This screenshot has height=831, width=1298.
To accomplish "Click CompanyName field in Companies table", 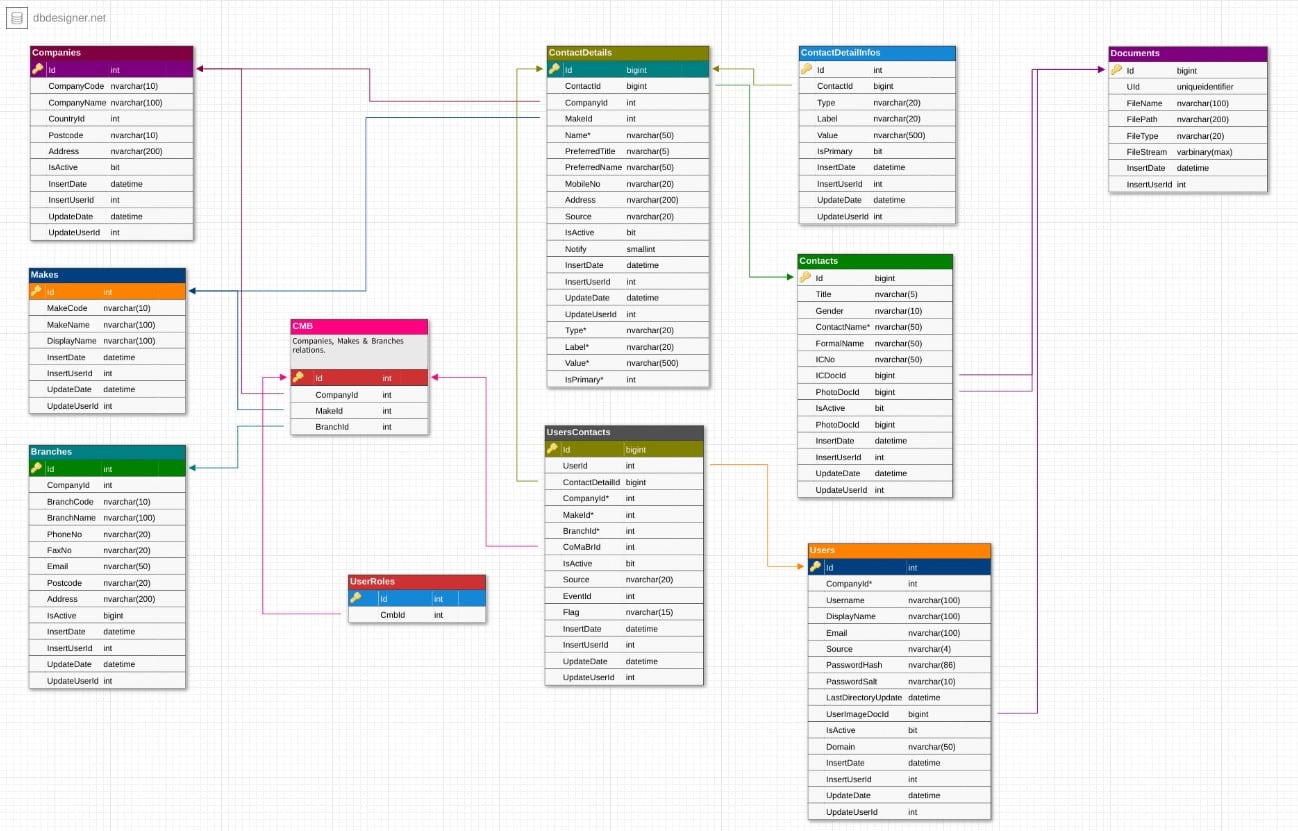I will (111, 103).
